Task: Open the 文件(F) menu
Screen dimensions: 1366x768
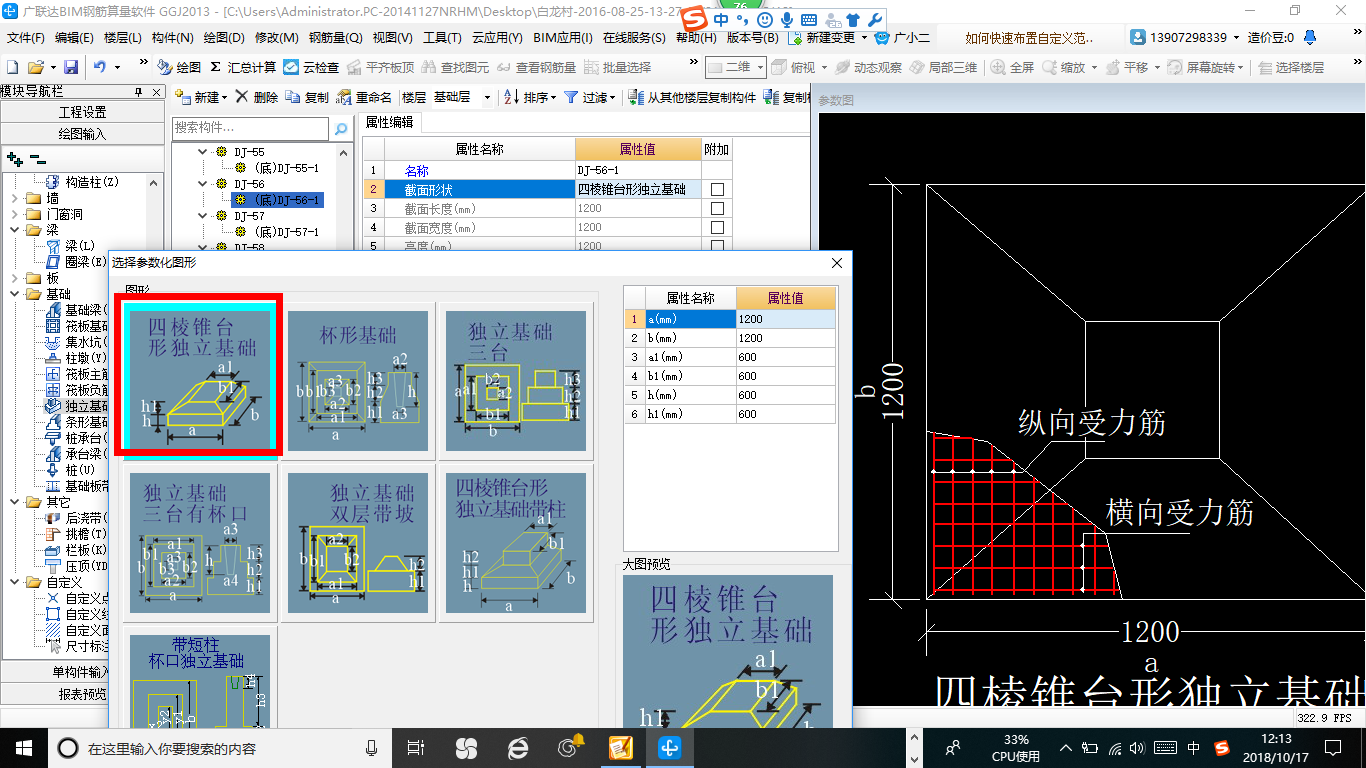Action: coord(26,38)
